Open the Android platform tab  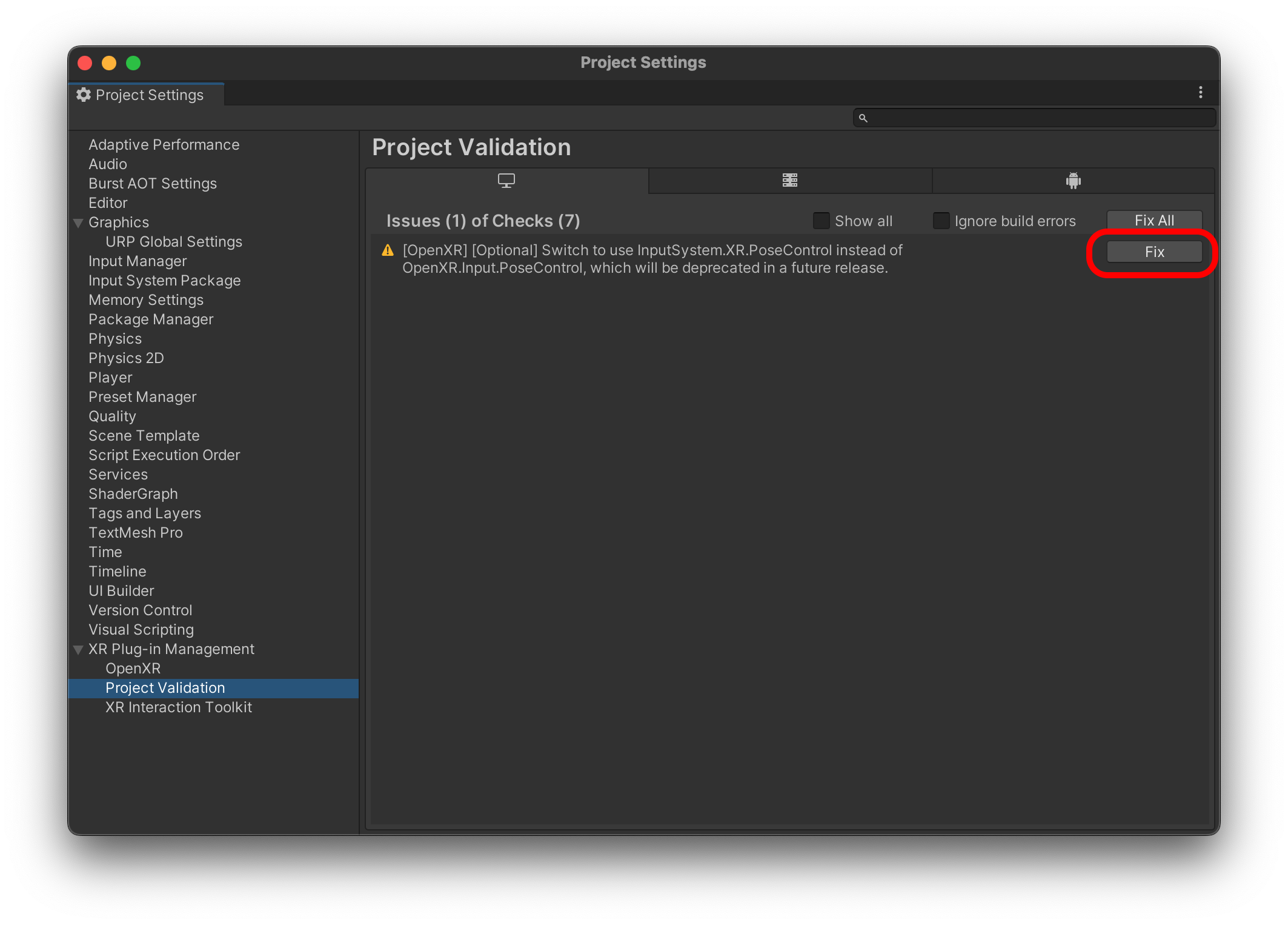[1073, 181]
